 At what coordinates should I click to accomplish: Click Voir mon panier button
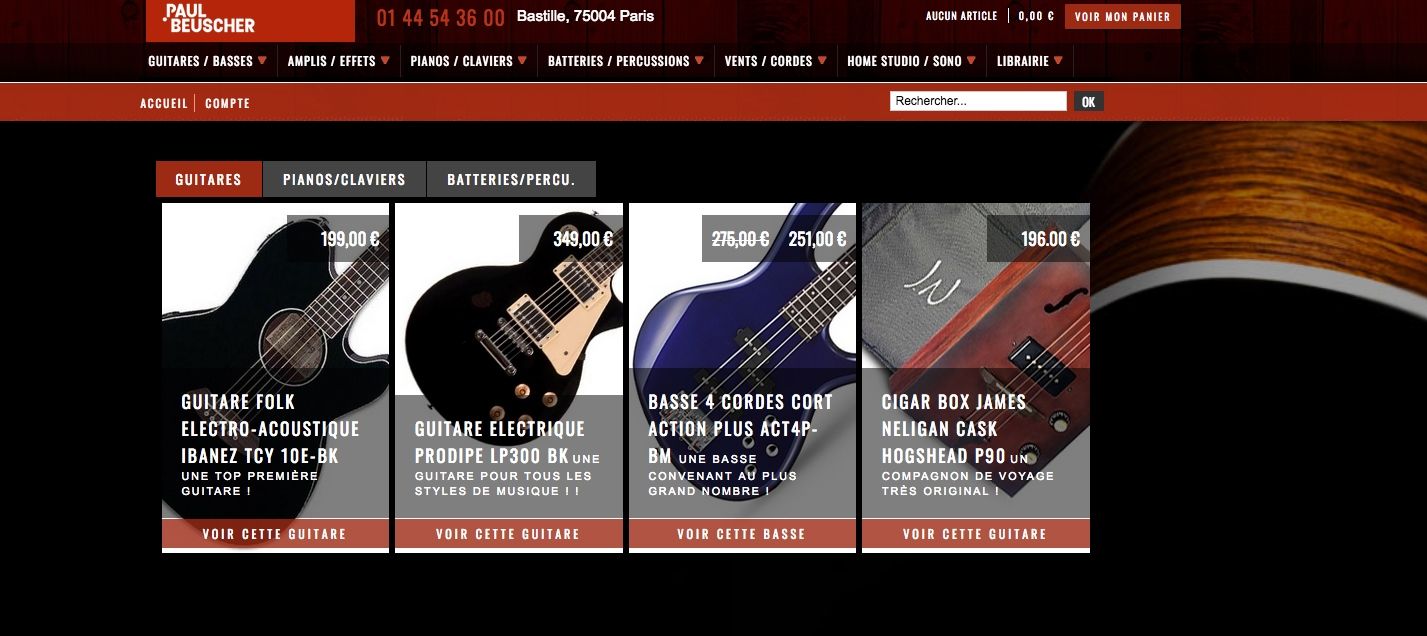point(1122,16)
